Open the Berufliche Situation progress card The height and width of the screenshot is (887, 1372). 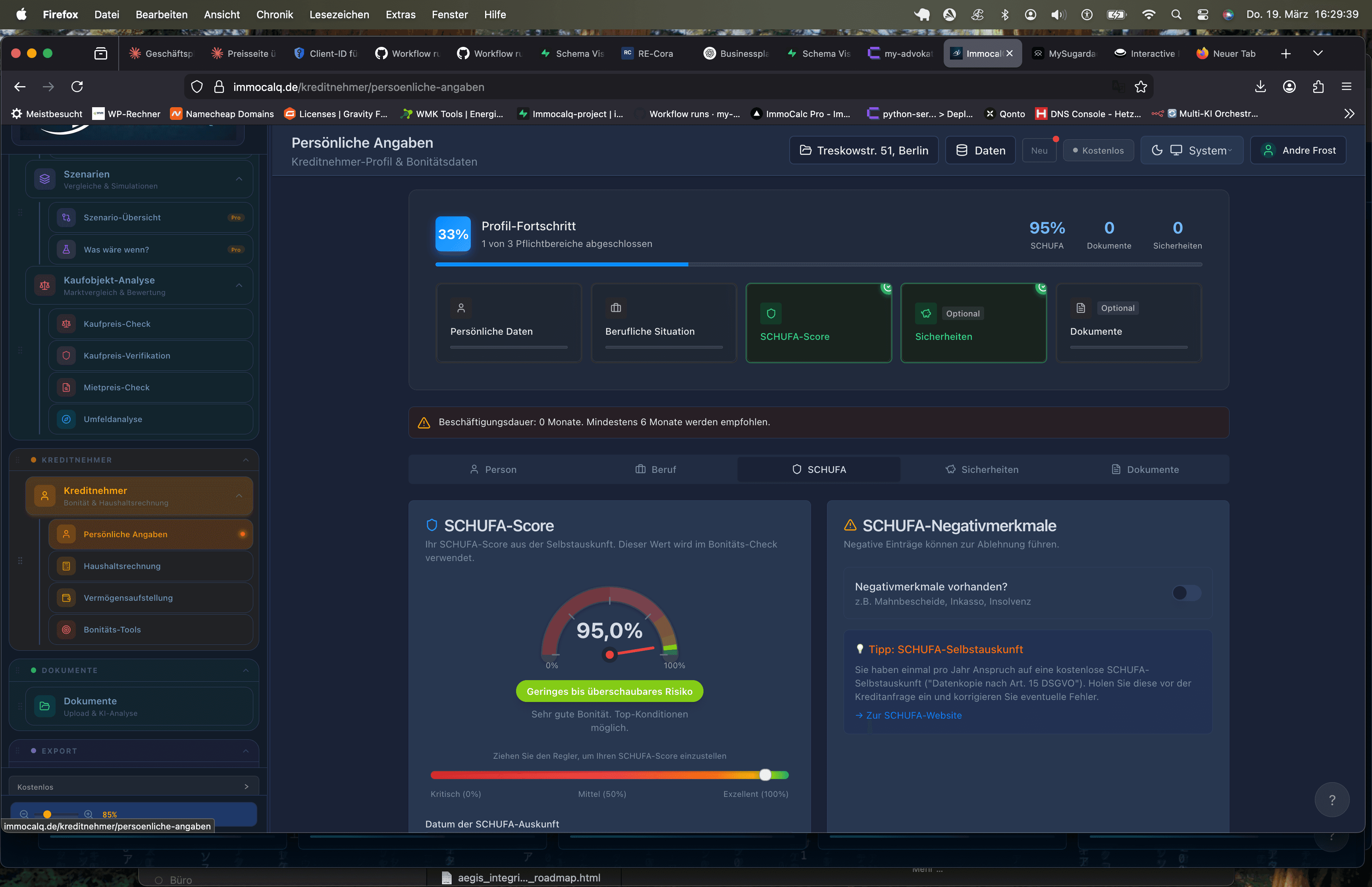point(664,322)
